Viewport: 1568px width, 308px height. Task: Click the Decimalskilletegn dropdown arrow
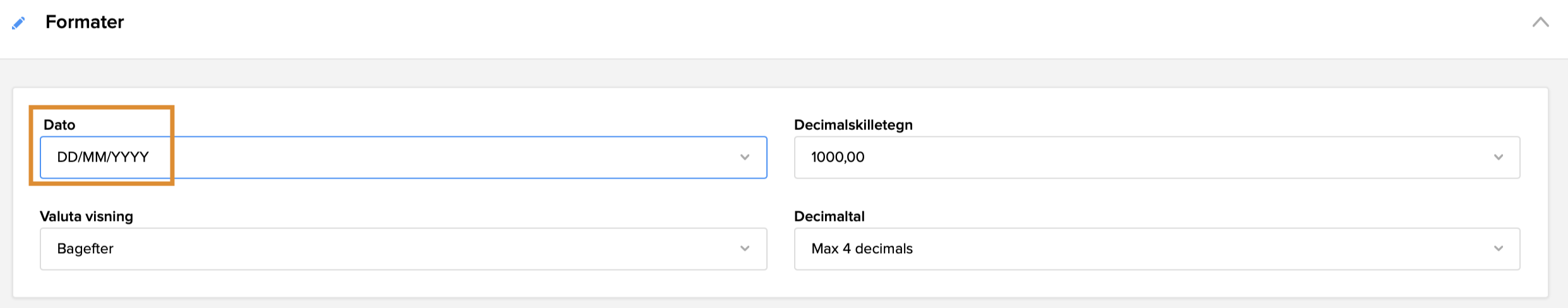click(1499, 157)
